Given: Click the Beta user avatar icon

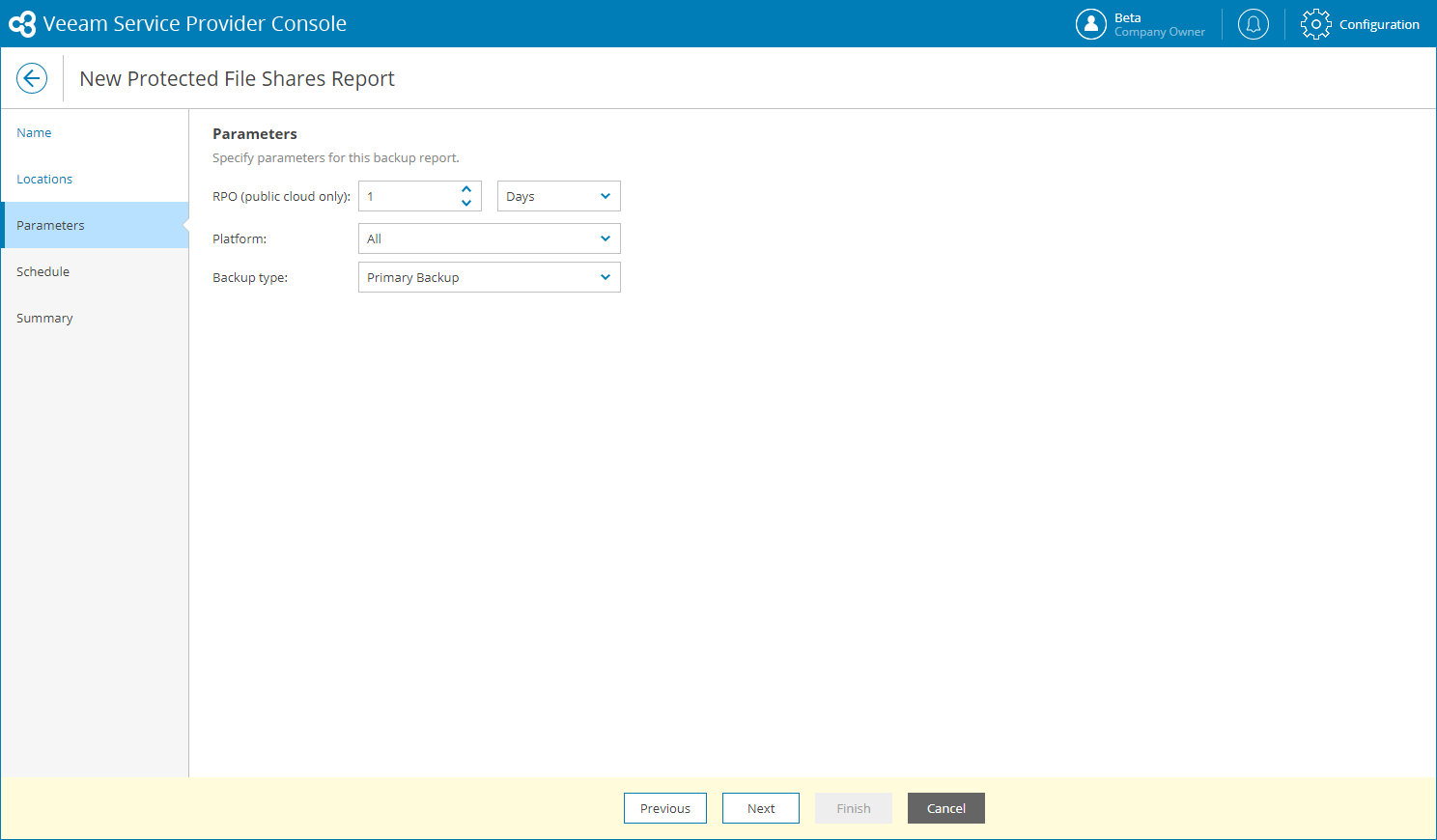Looking at the screenshot, I should 1091,24.
